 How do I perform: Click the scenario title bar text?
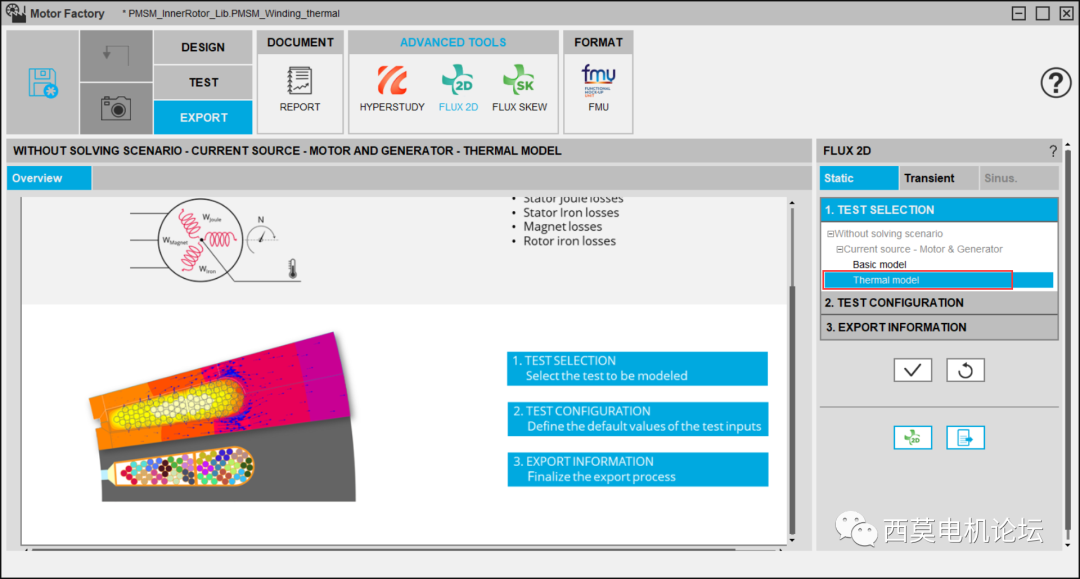point(287,151)
